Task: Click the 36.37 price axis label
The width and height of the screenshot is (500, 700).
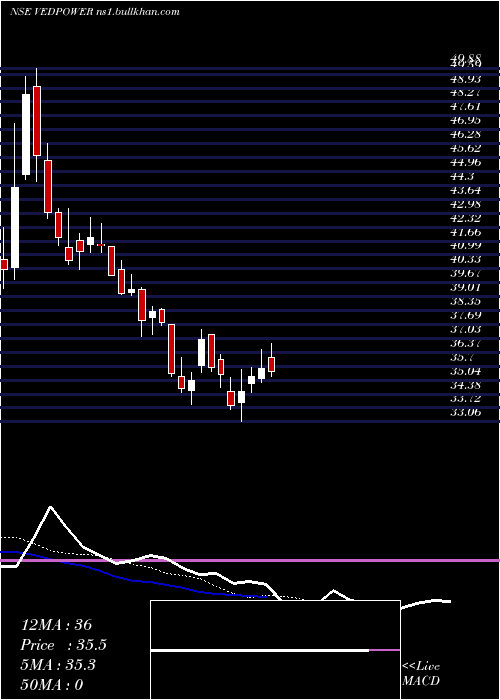Action: tap(466, 343)
